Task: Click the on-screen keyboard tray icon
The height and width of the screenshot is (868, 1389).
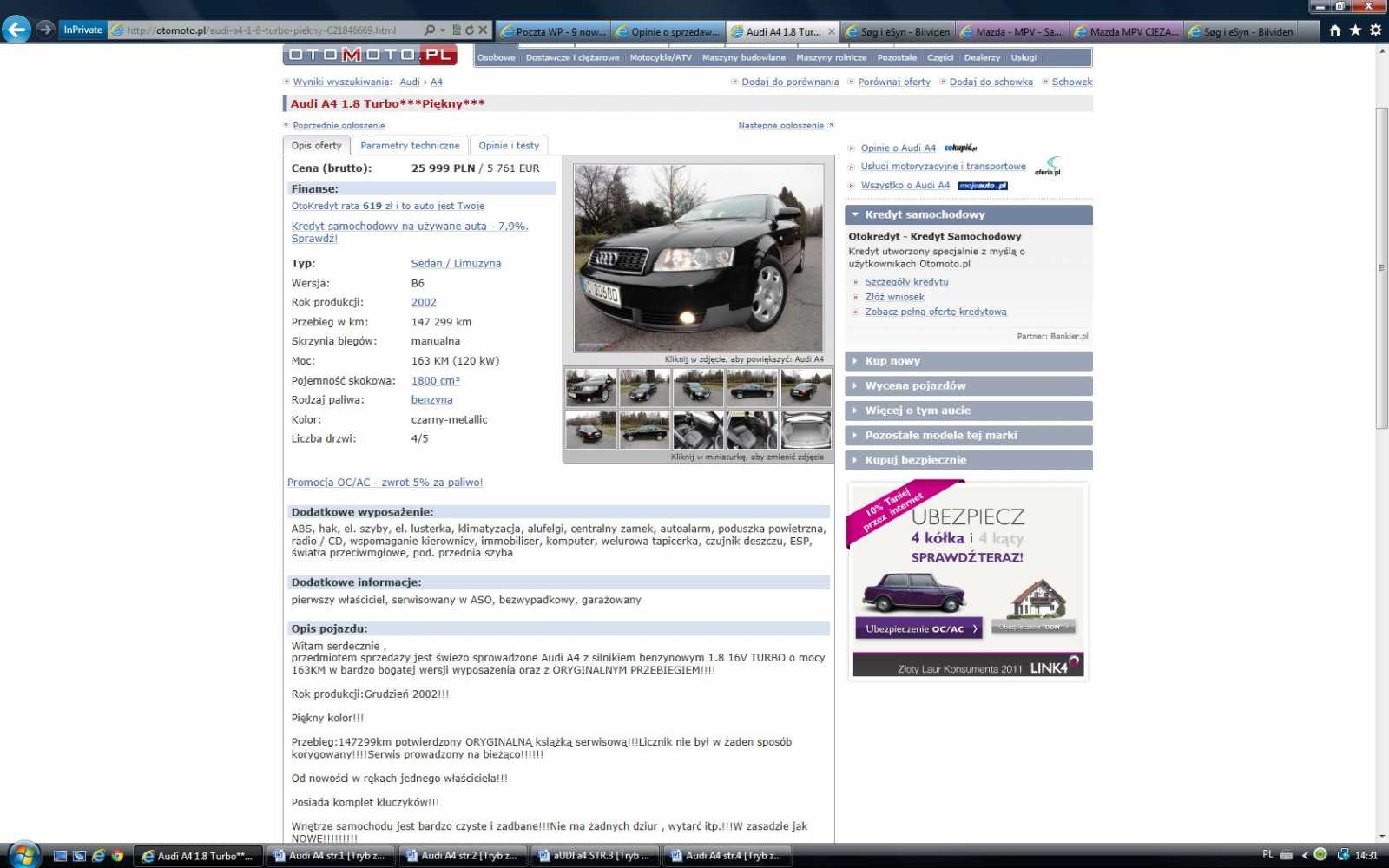Action: [1287, 855]
